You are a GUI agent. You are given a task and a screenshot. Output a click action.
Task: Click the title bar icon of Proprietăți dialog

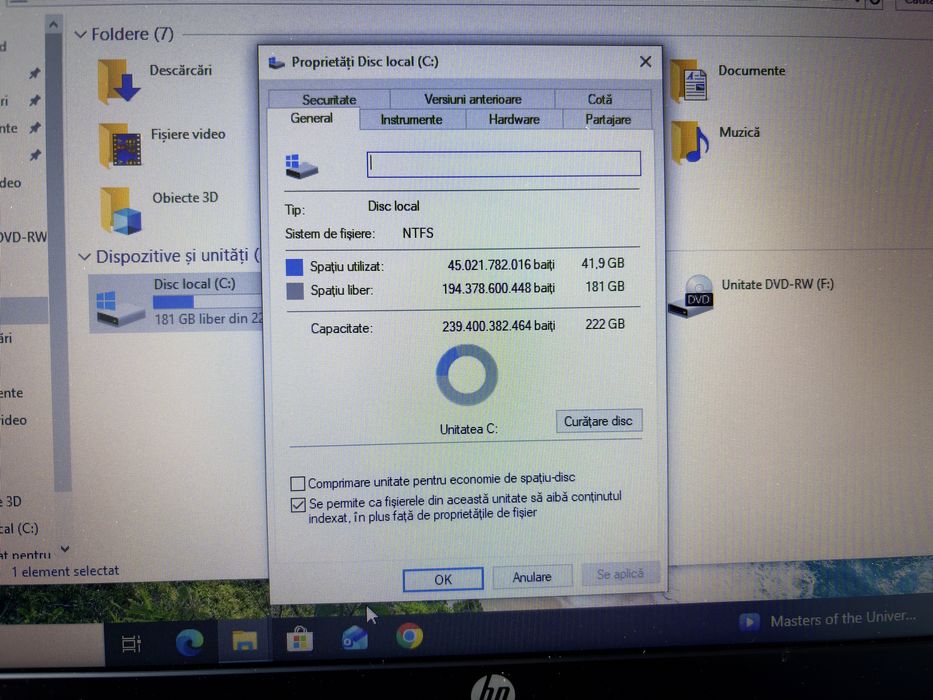[x=277, y=62]
